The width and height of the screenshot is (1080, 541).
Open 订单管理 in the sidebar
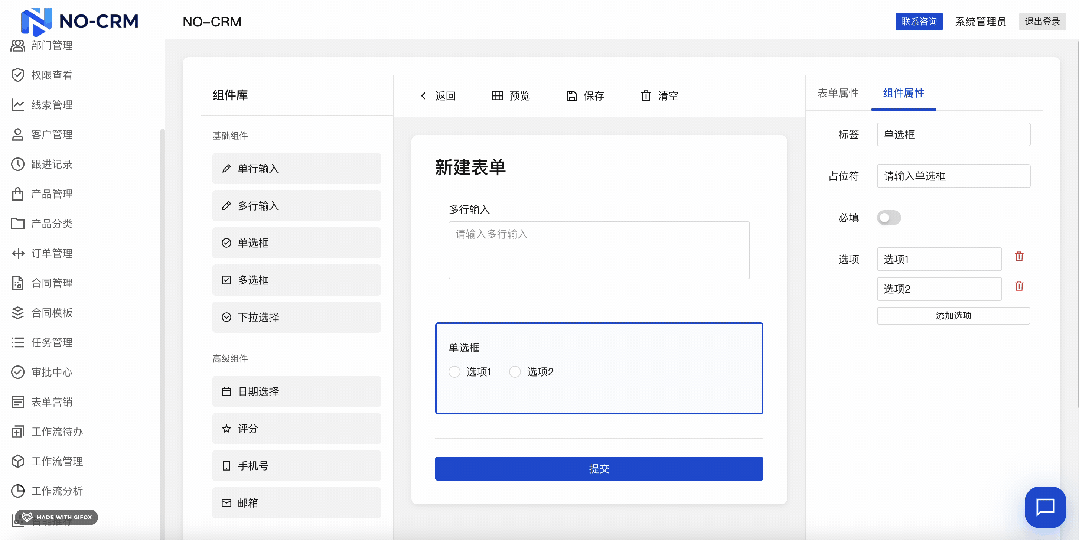click(x=42, y=253)
